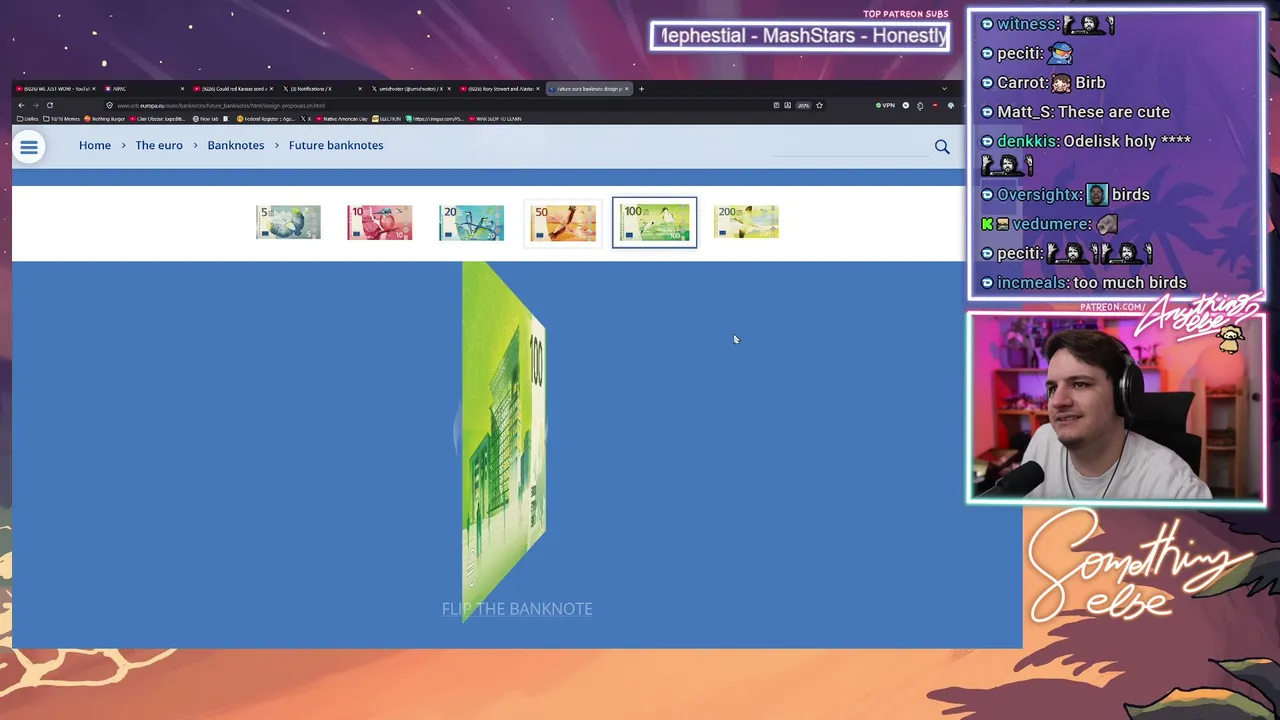Expand the tab list chevron
Image resolution: width=1280 pixels, height=720 pixels.
click(944, 89)
